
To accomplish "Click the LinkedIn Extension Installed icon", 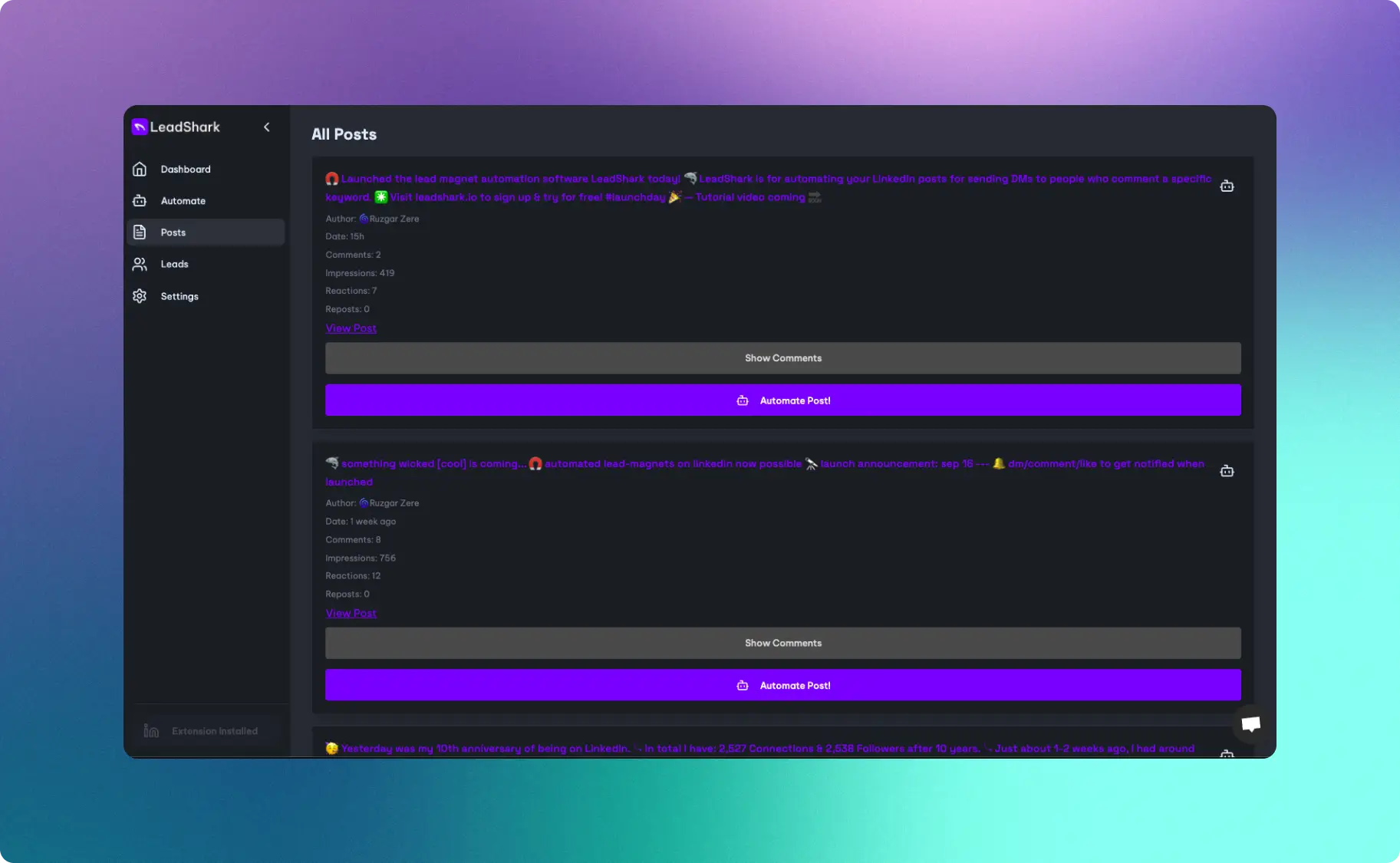I will tap(150, 730).
